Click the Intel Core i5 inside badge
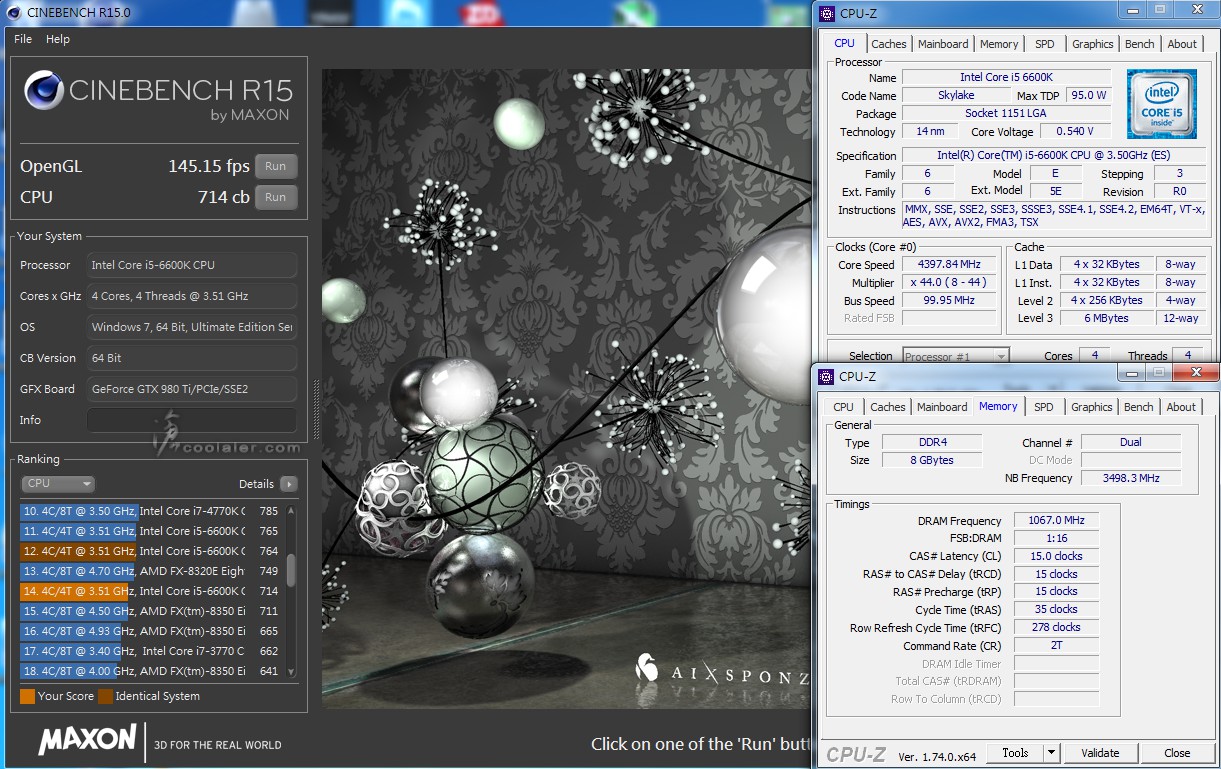This screenshot has width=1221, height=769. [1161, 104]
